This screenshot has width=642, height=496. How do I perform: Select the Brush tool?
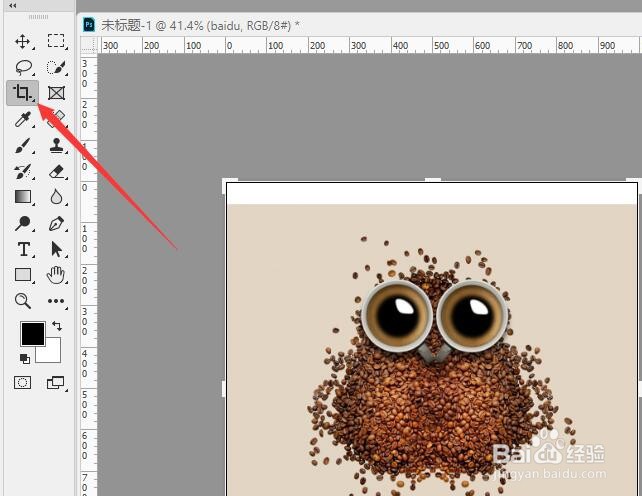pyautogui.click(x=23, y=146)
